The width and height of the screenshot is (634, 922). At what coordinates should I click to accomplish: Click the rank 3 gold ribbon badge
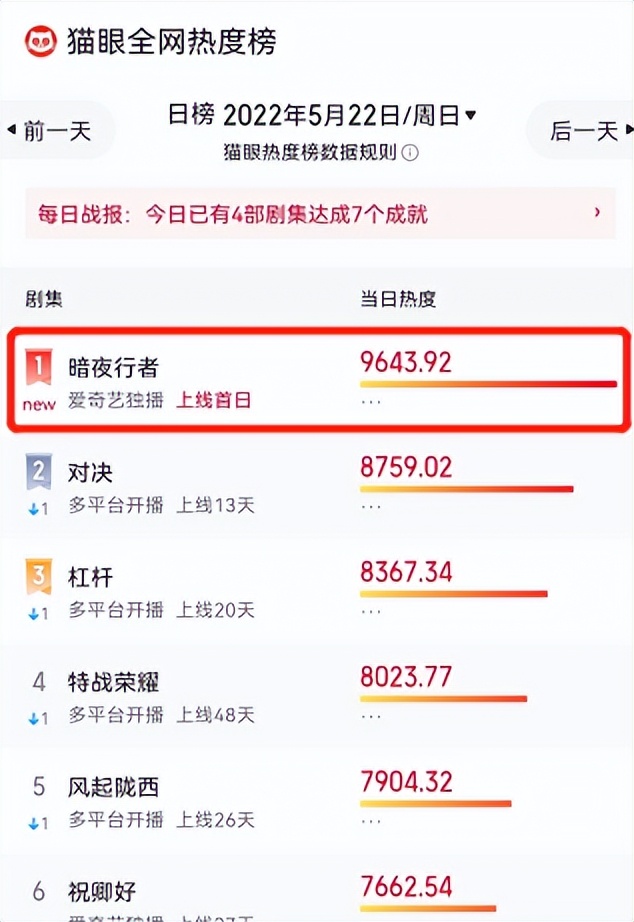pos(38,576)
